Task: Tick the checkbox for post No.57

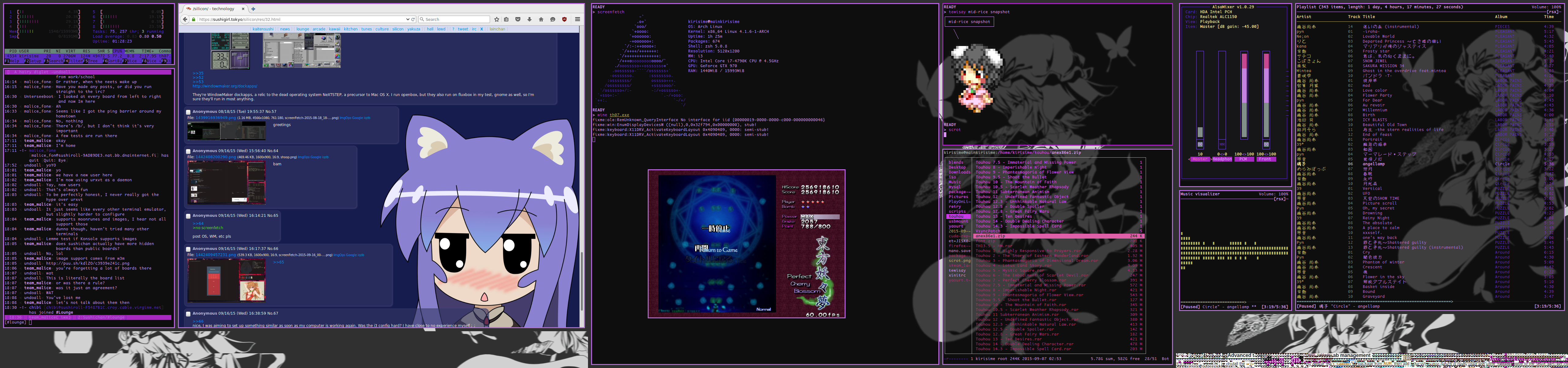Action: 188,112
